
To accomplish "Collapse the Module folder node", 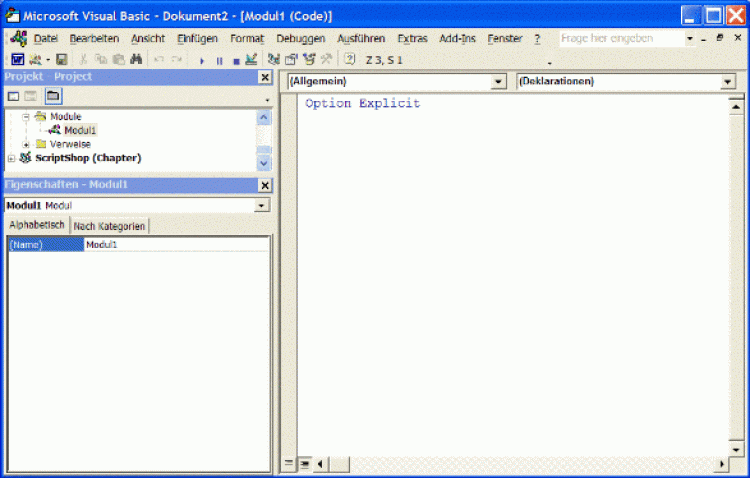I will [x=27, y=116].
